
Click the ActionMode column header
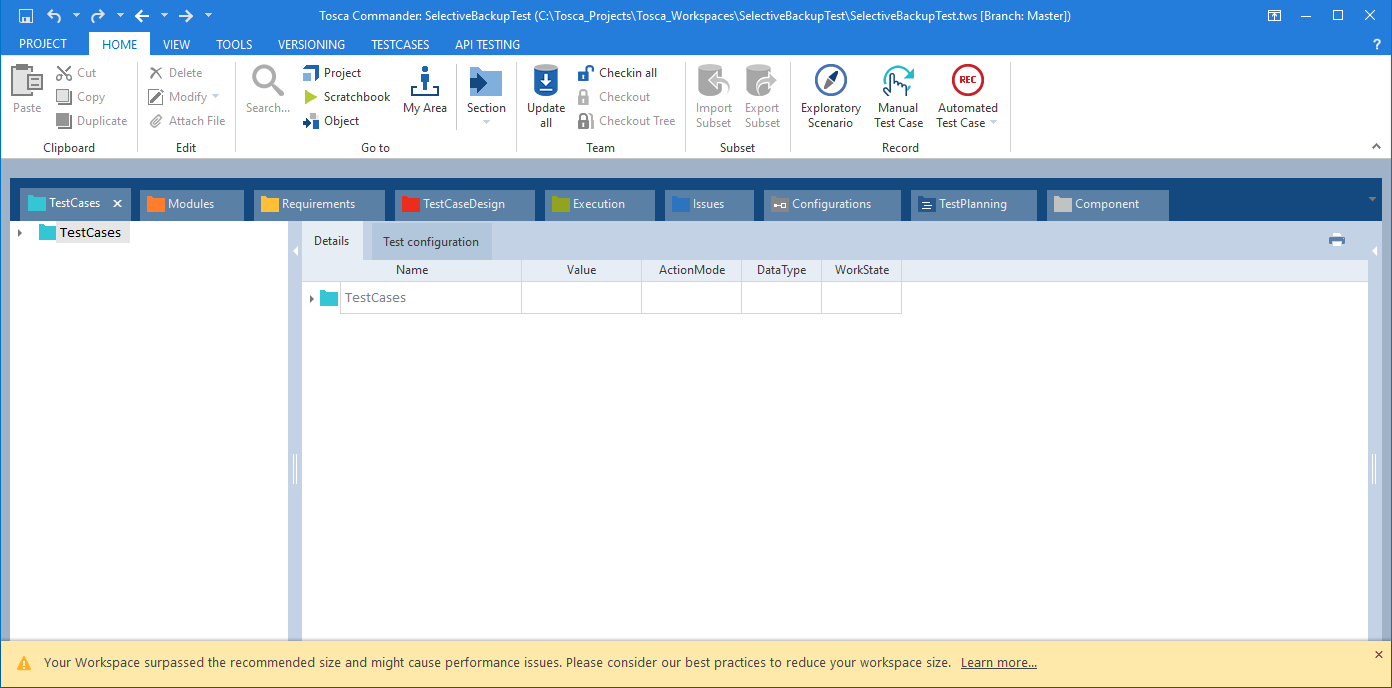(x=692, y=270)
